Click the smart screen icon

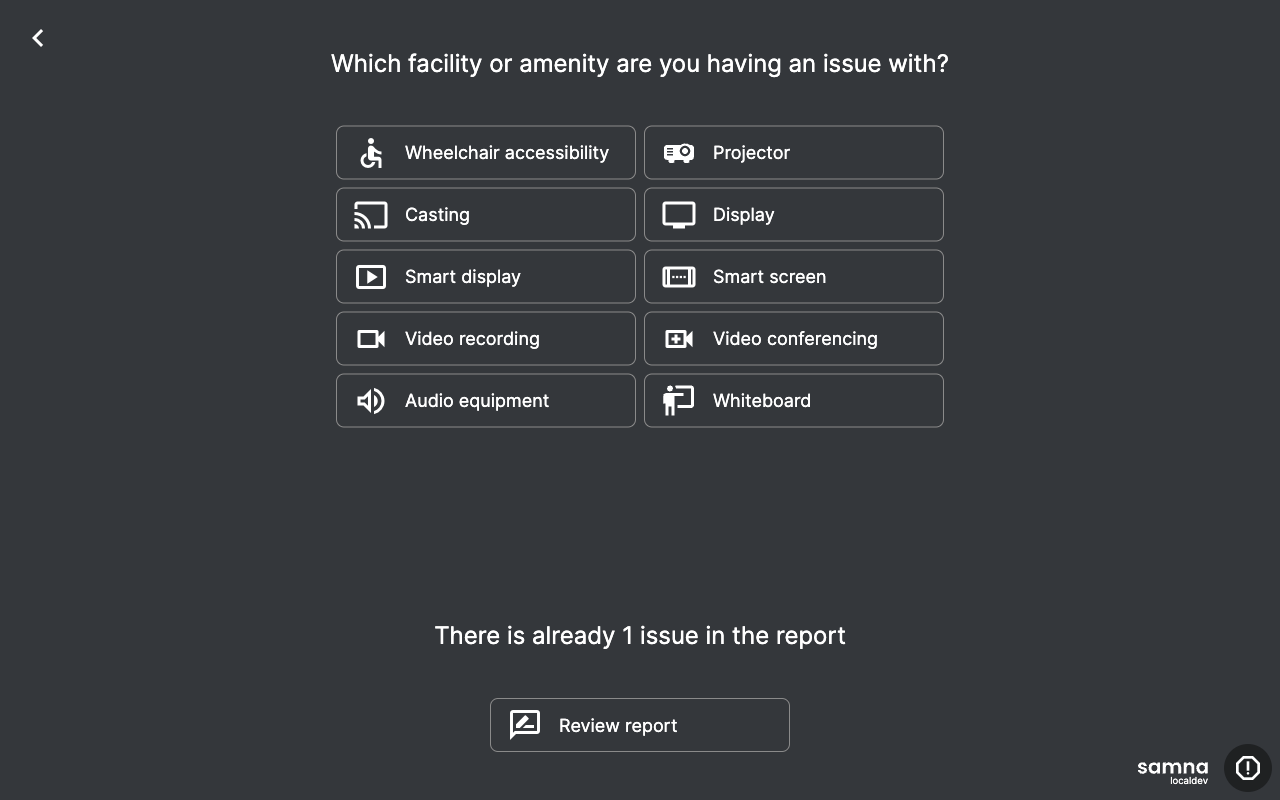(x=679, y=277)
